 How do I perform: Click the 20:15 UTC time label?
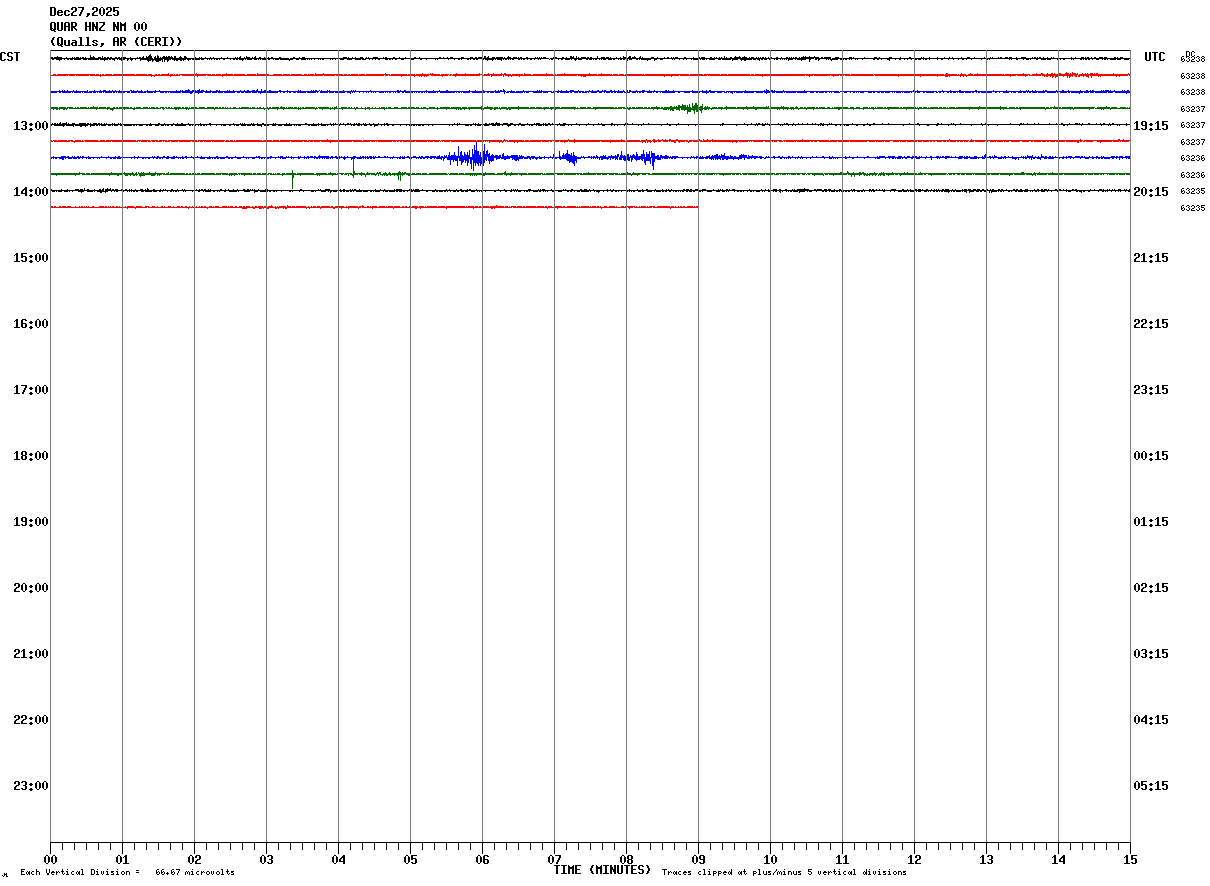point(1151,192)
